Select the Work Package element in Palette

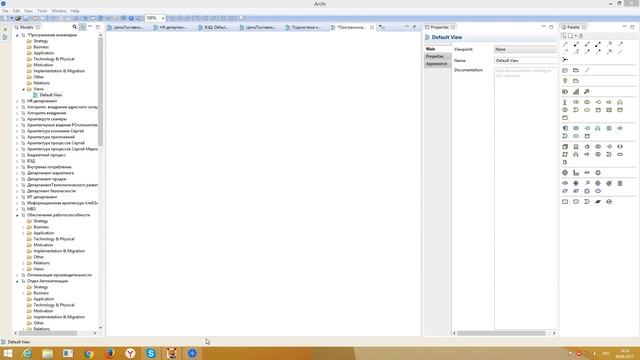click(x=565, y=202)
